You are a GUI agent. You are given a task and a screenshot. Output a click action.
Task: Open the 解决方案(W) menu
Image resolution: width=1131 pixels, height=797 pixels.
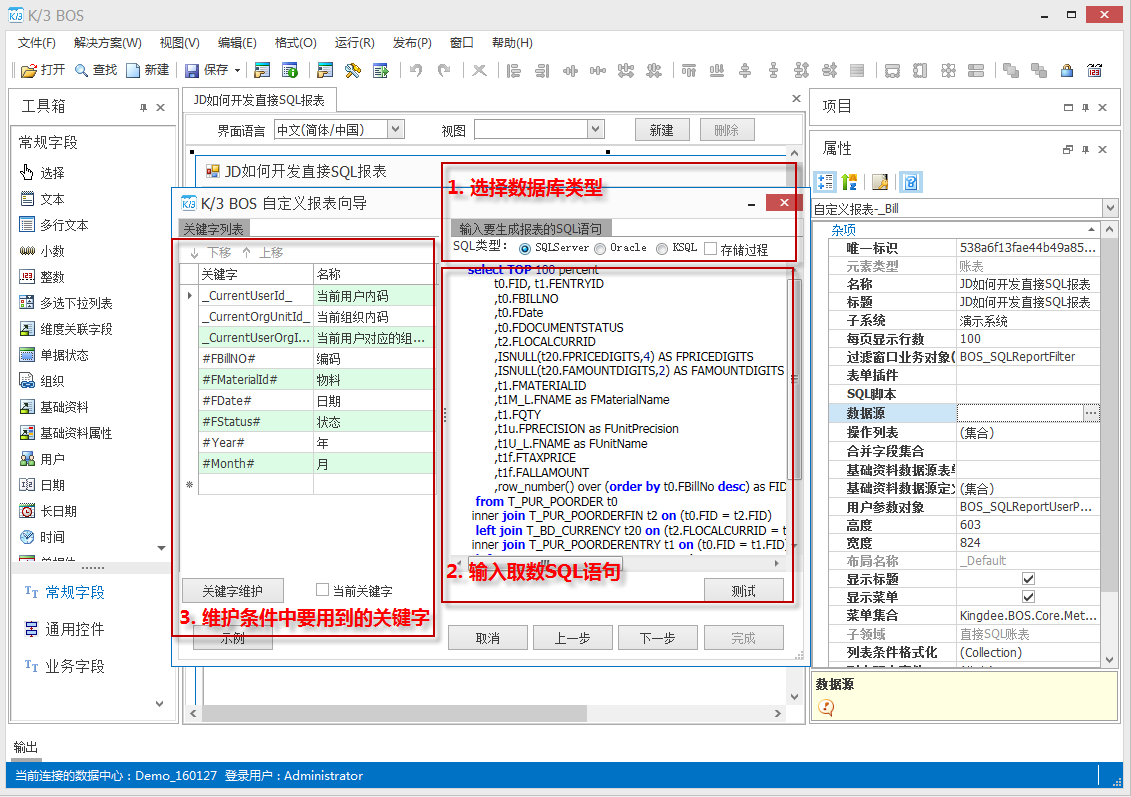tap(107, 43)
